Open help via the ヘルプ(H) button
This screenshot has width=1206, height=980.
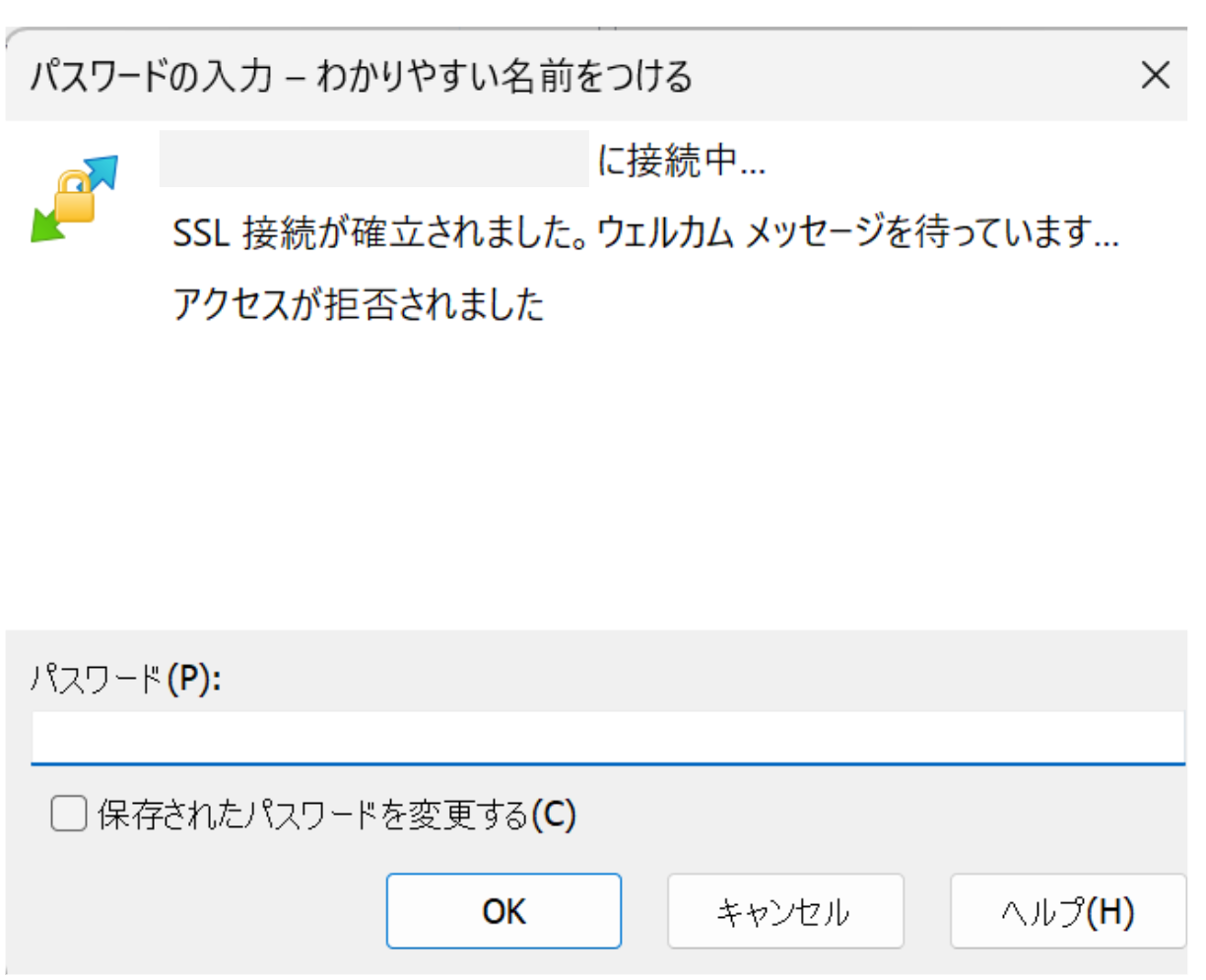(1068, 911)
